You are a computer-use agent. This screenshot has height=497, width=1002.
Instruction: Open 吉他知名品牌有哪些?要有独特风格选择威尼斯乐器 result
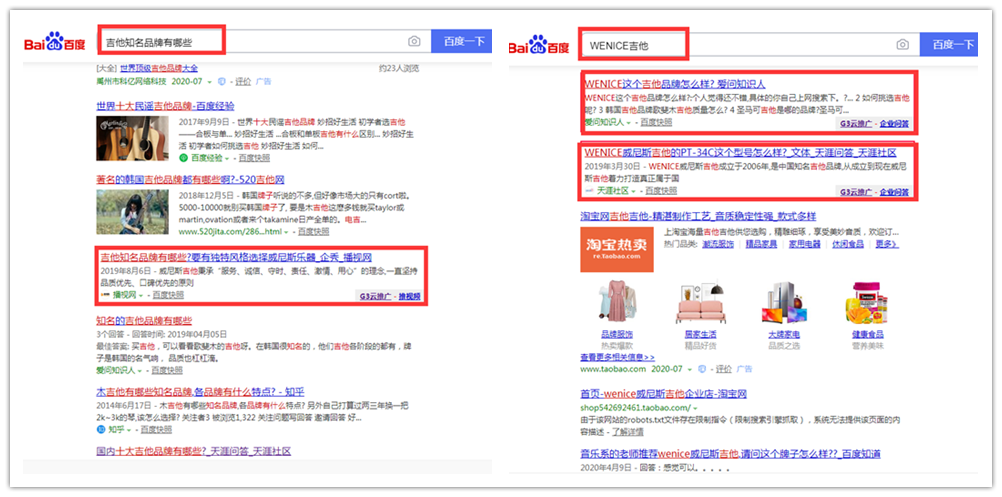point(236,257)
